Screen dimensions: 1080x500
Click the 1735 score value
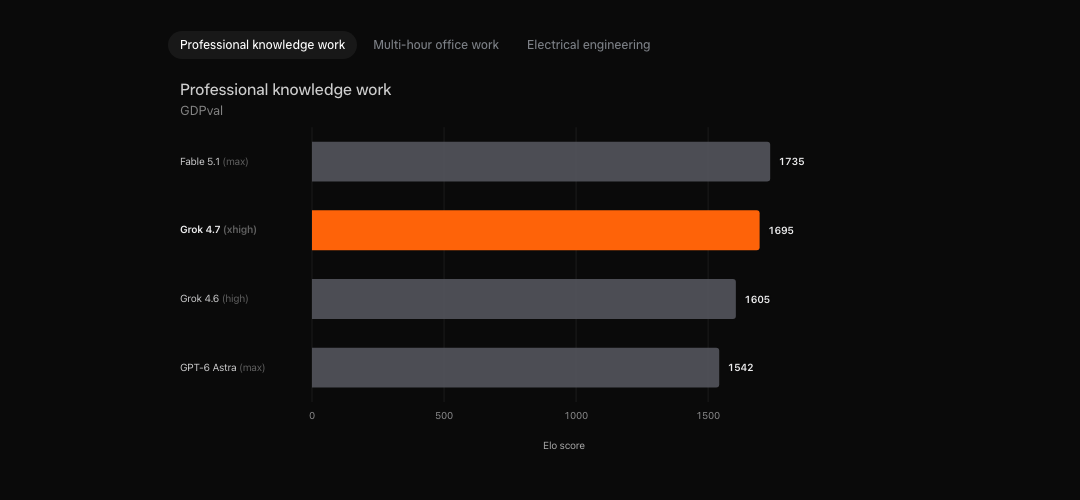(792, 162)
